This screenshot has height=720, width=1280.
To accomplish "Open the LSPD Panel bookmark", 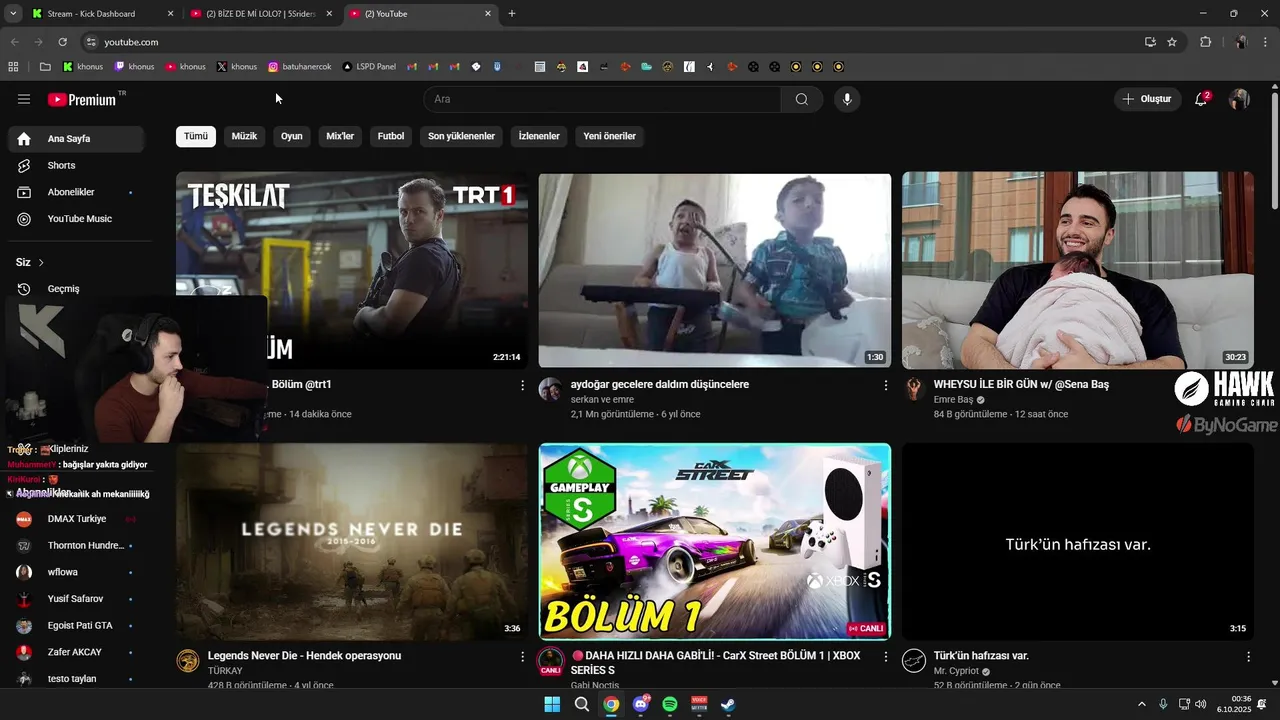I will click(x=369, y=67).
